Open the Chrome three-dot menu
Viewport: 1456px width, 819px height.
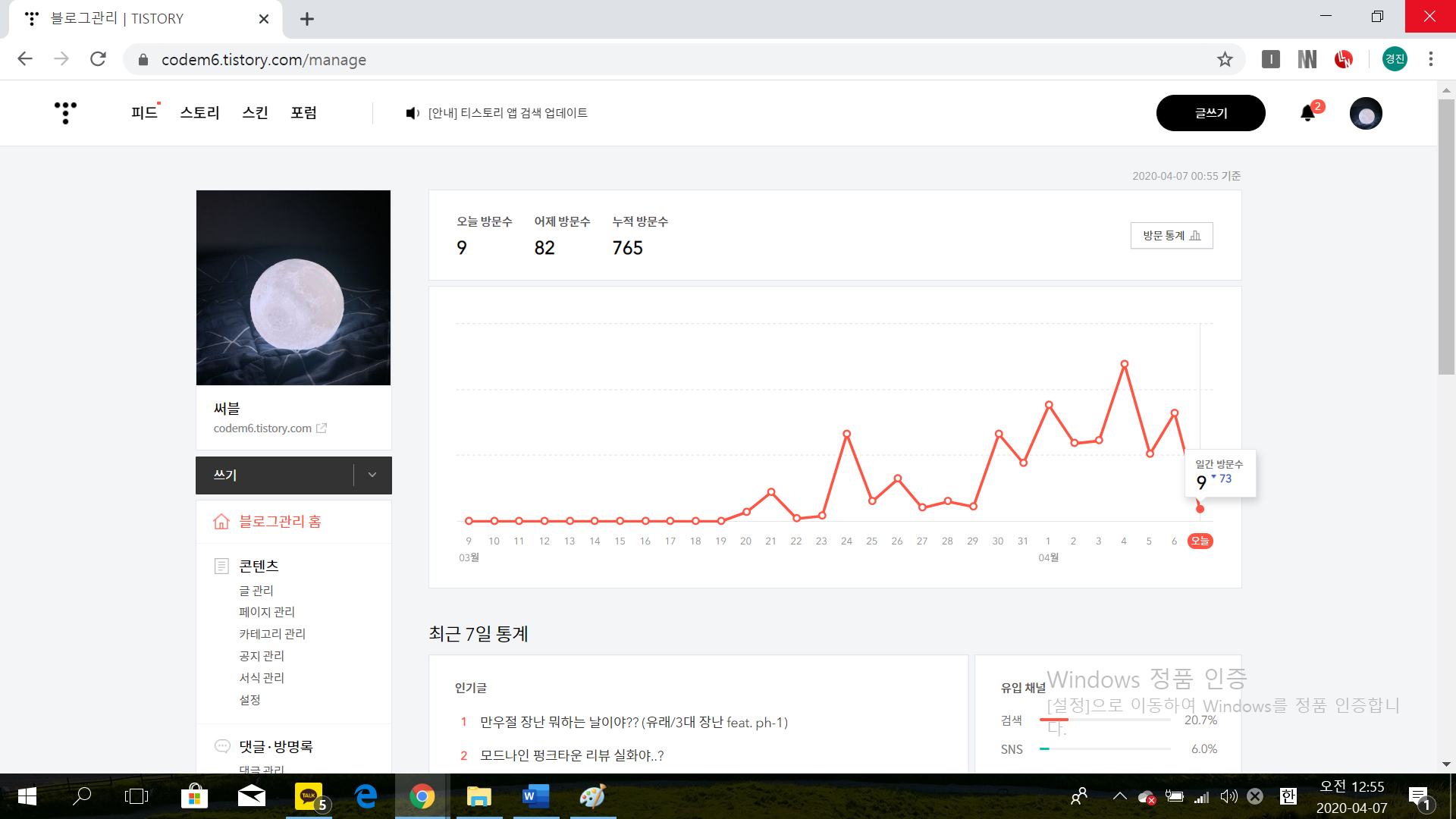tap(1430, 59)
